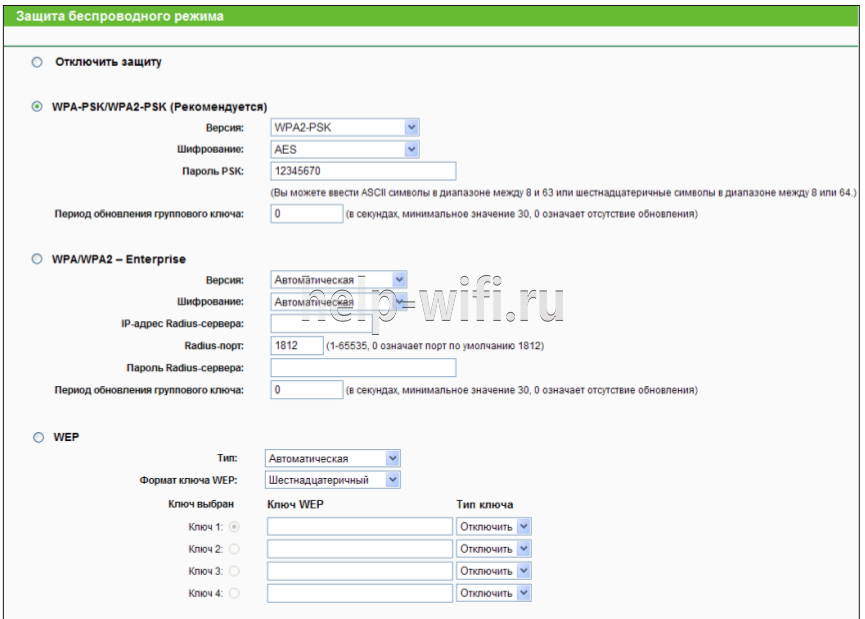Viewport: 865px width, 619px height.
Task: Click the WEP key input for Ключ 1
Action: click(359, 527)
